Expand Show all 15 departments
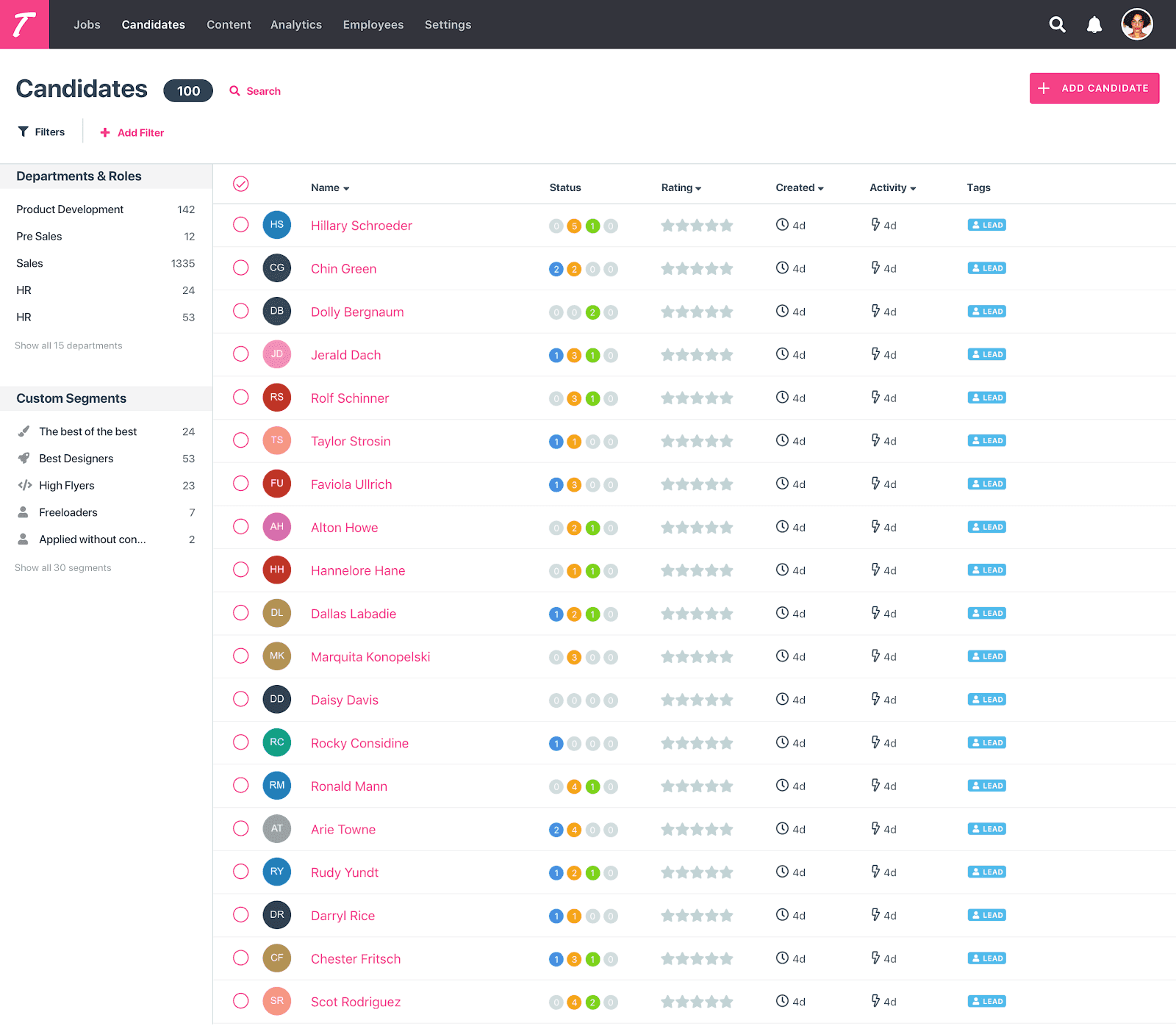1176x1026 pixels. pyautogui.click(x=68, y=345)
